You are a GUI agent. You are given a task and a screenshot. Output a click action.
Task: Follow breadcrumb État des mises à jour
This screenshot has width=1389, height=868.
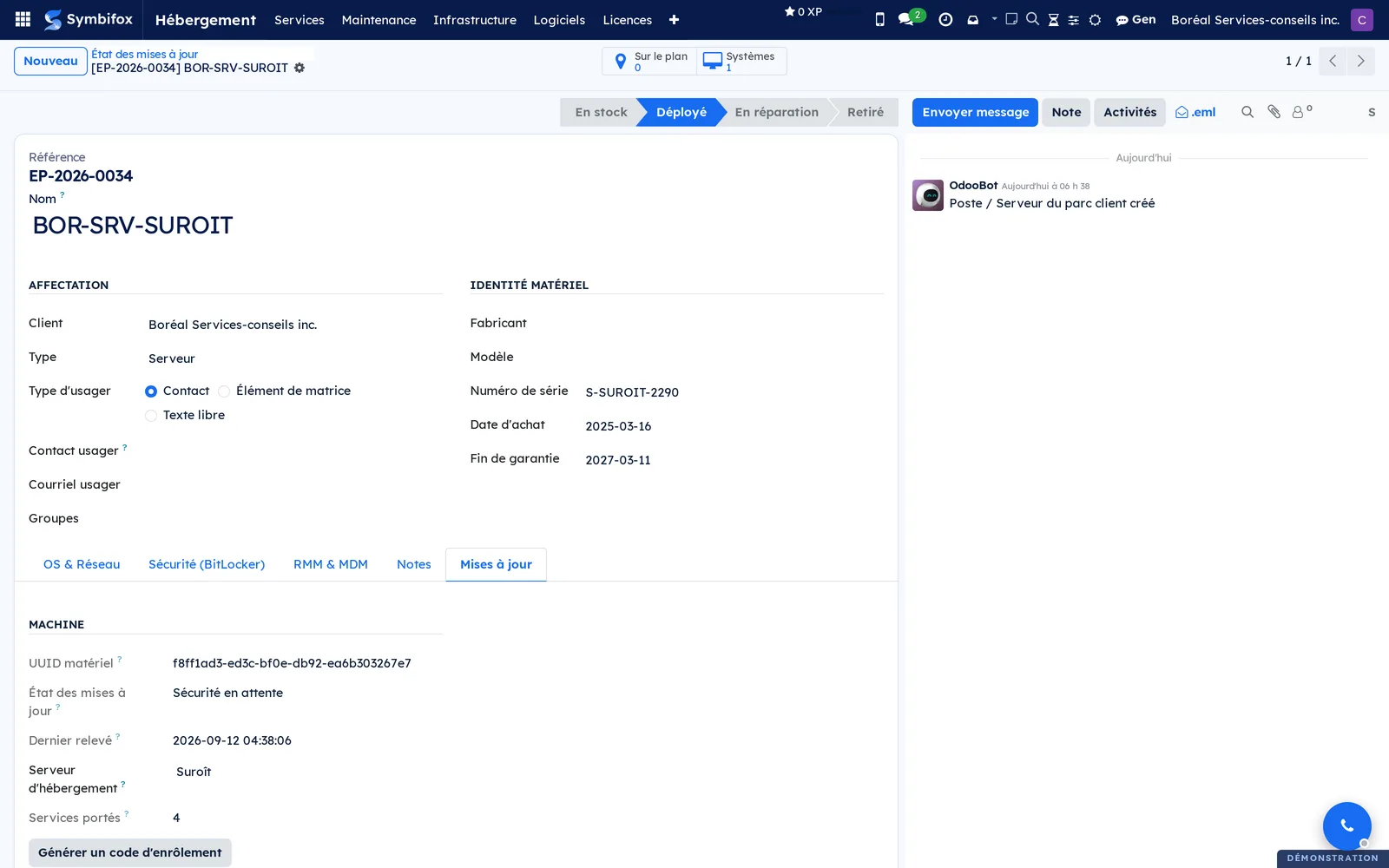pyautogui.click(x=145, y=54)
